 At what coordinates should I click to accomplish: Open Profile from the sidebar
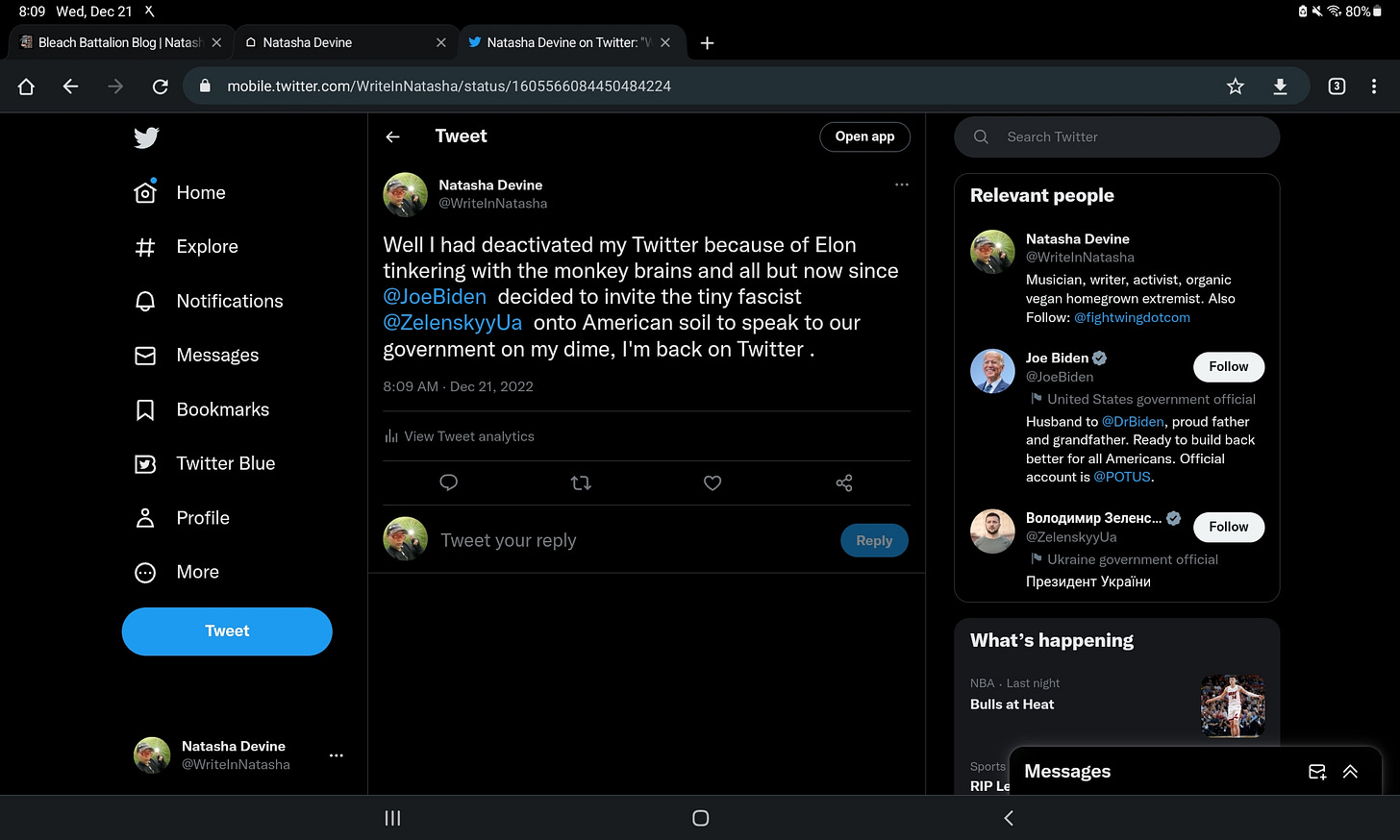click(182, 518)
